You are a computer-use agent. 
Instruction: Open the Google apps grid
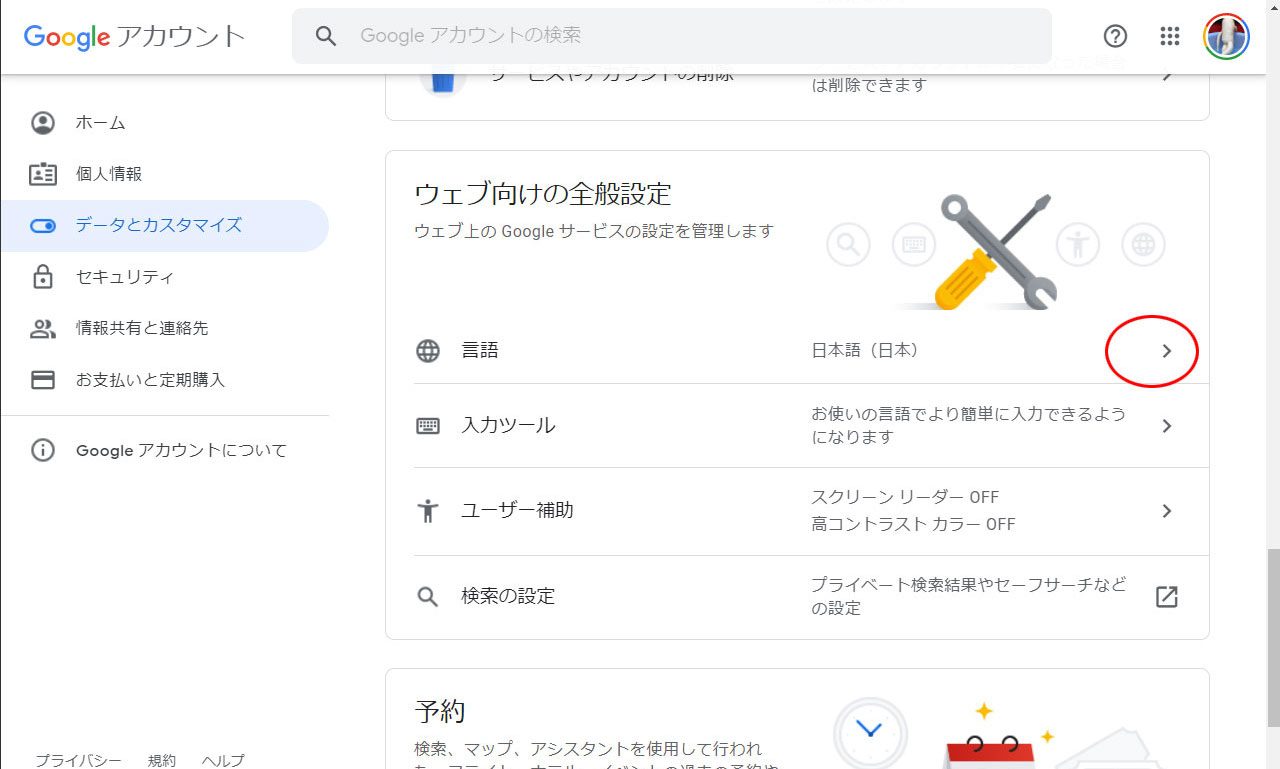pos(1170,36)
